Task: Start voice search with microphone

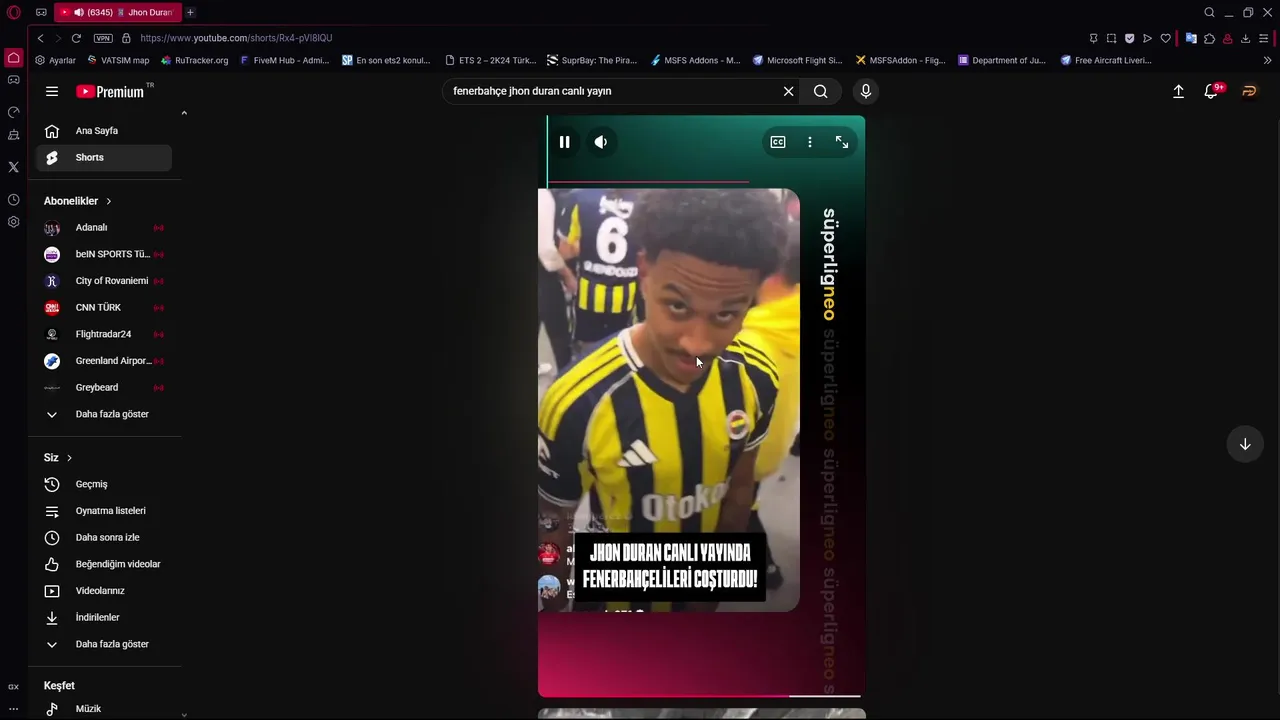Action: pos(866,91)
